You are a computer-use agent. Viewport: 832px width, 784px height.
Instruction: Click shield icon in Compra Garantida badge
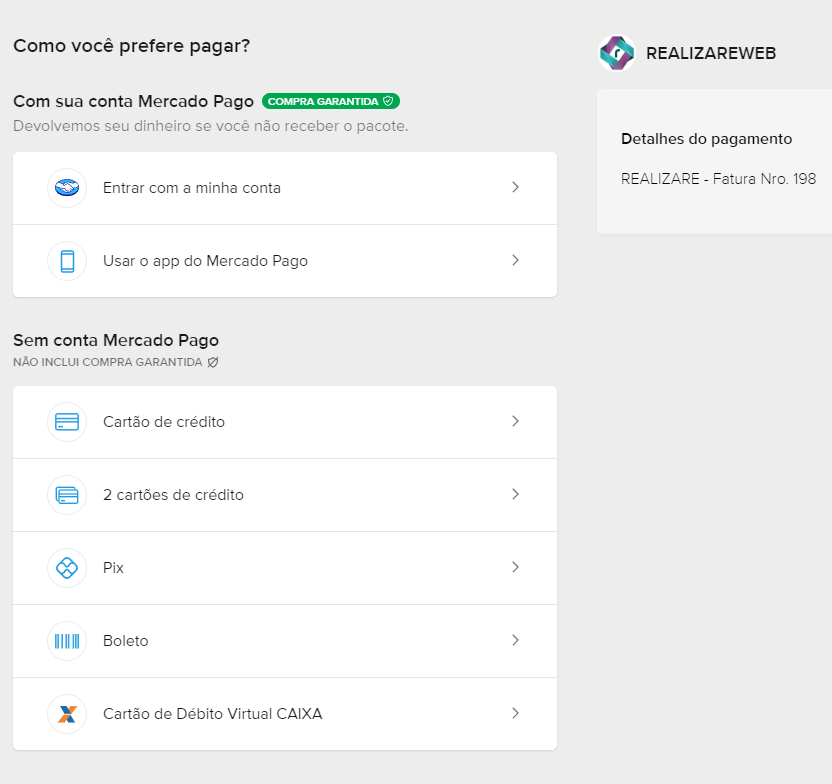tap(388, 101)
